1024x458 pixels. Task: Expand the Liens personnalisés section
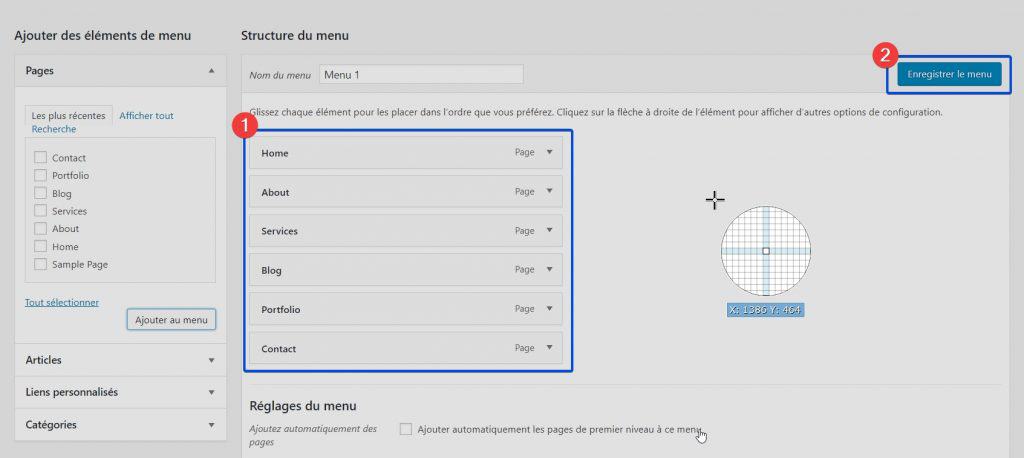tap(211, 392)
